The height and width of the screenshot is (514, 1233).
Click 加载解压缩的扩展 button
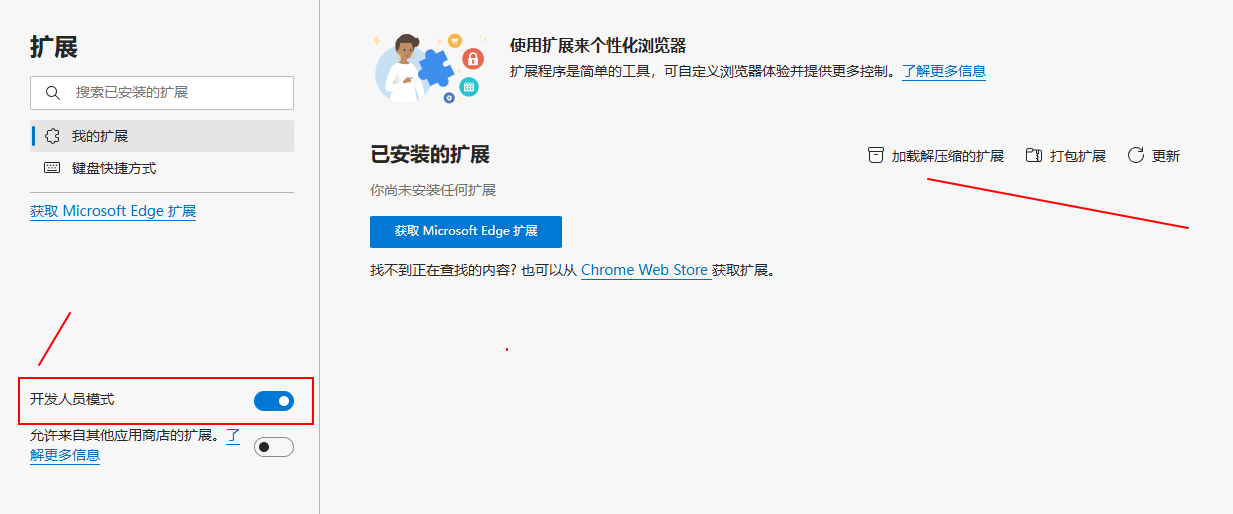[935, 155]
